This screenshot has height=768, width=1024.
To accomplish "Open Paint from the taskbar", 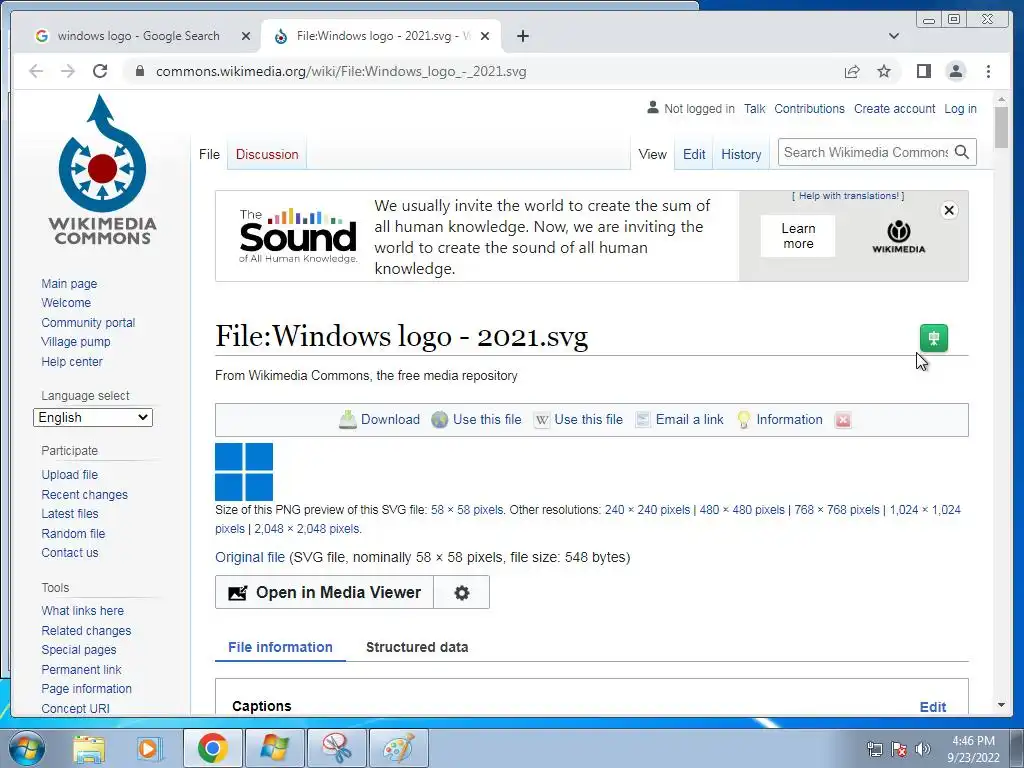I will (x=398, y=748).
